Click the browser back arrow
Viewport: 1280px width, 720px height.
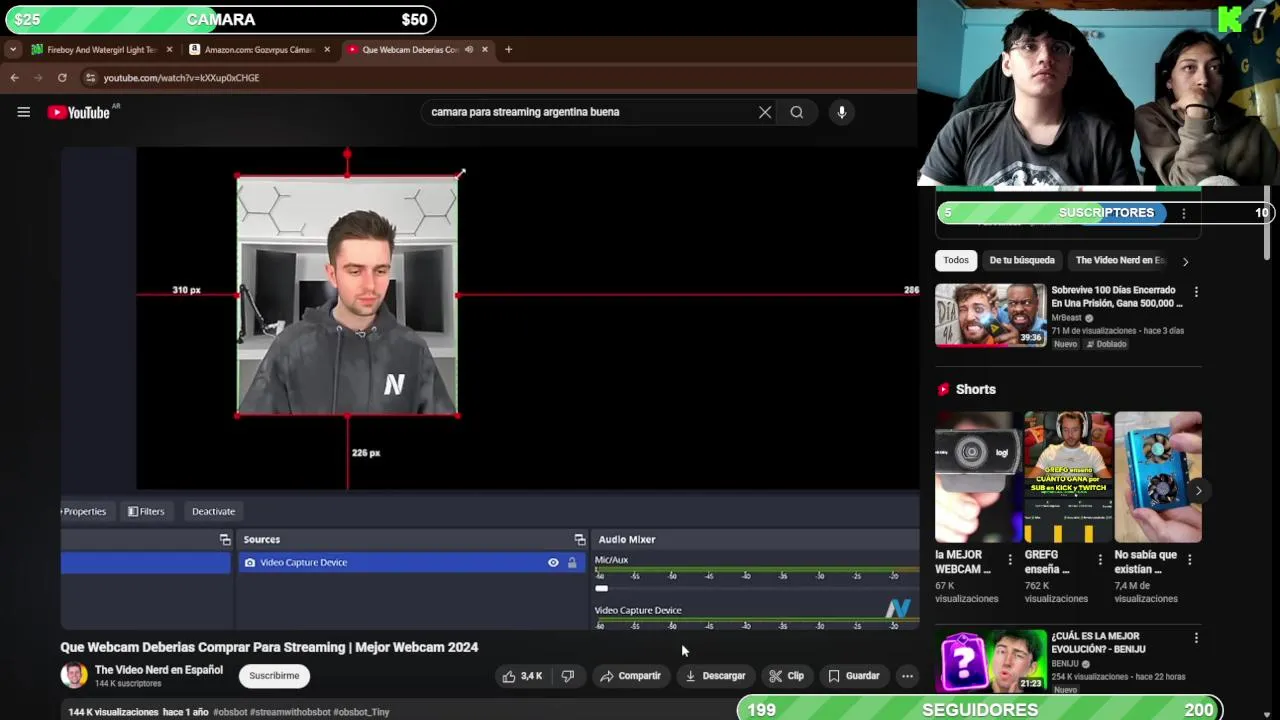[14, 77]
